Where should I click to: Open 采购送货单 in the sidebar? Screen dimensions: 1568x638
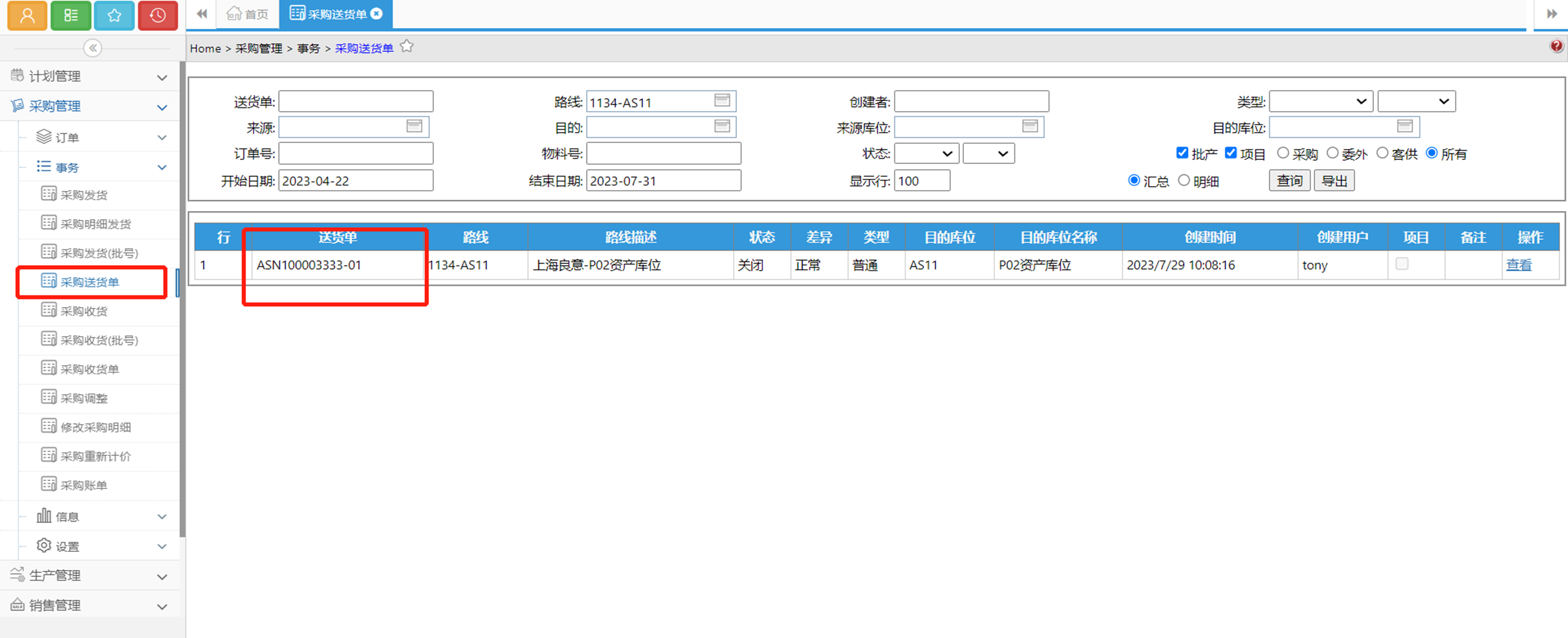click(x=89, y=282)
